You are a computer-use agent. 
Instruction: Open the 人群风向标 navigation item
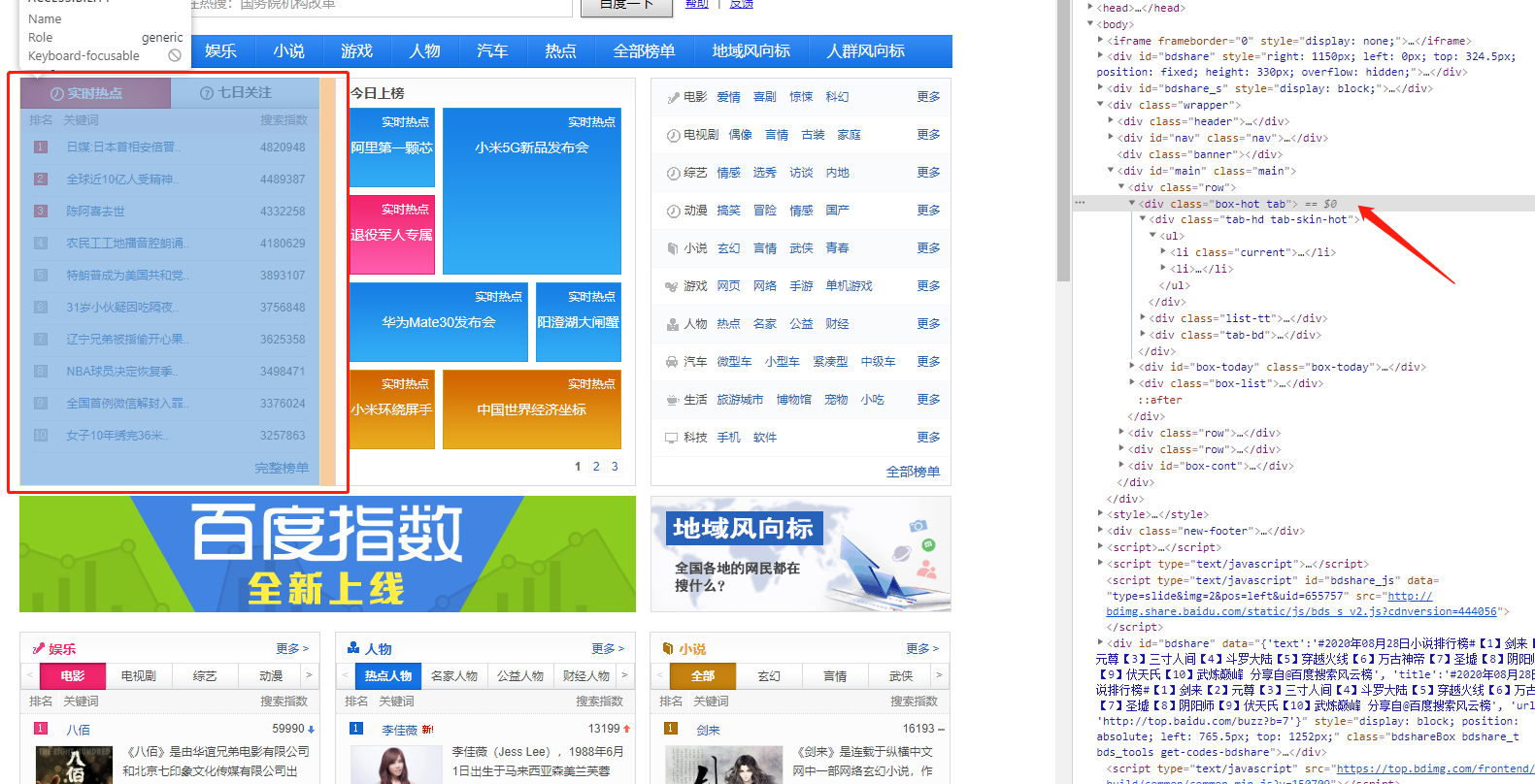pyautogui.click(x=865, y=51)
